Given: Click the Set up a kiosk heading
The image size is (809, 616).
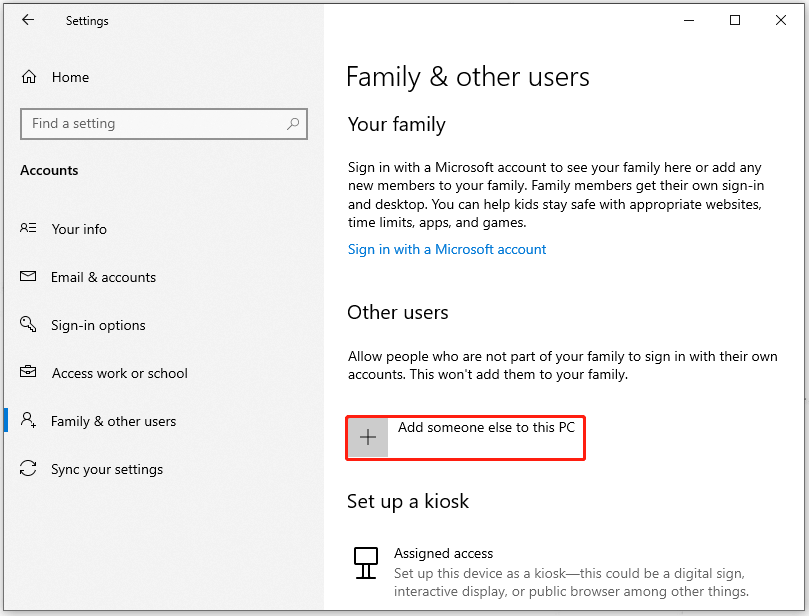Looking at the screenshot, I should 408,501.
